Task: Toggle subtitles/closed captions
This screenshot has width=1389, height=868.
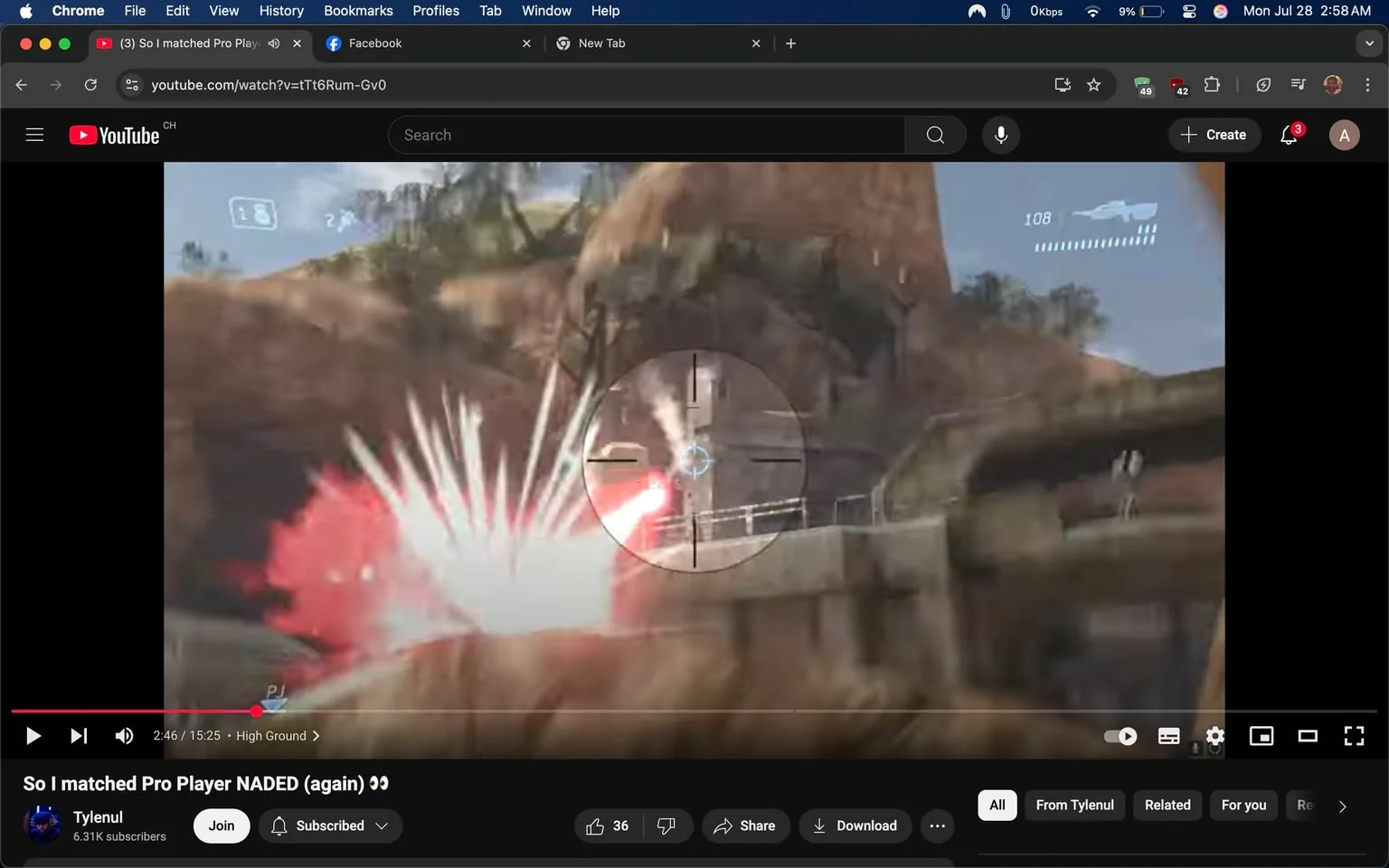Action: pos(1168,736)
